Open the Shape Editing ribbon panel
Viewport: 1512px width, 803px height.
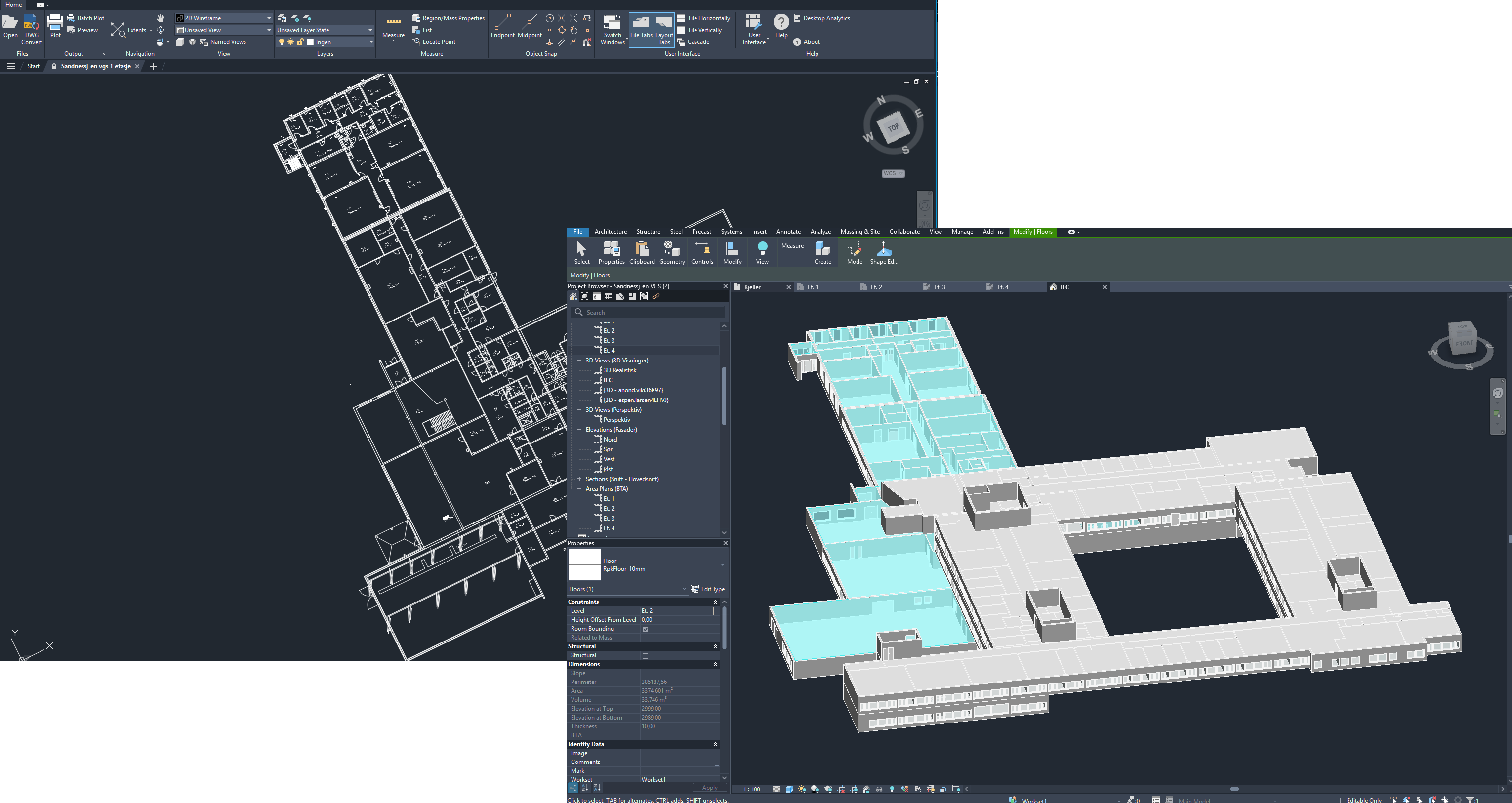tap(884, 252)
